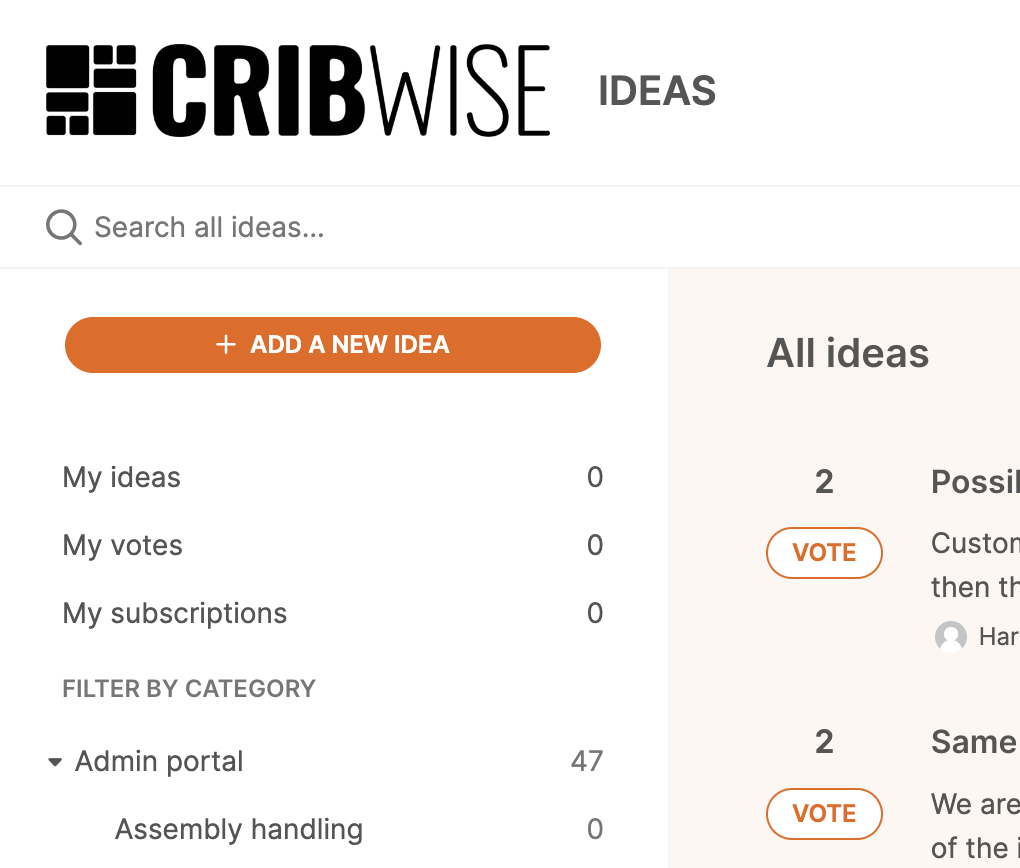
Task: Filter by Admin portal category
Action: coord(159,761)
